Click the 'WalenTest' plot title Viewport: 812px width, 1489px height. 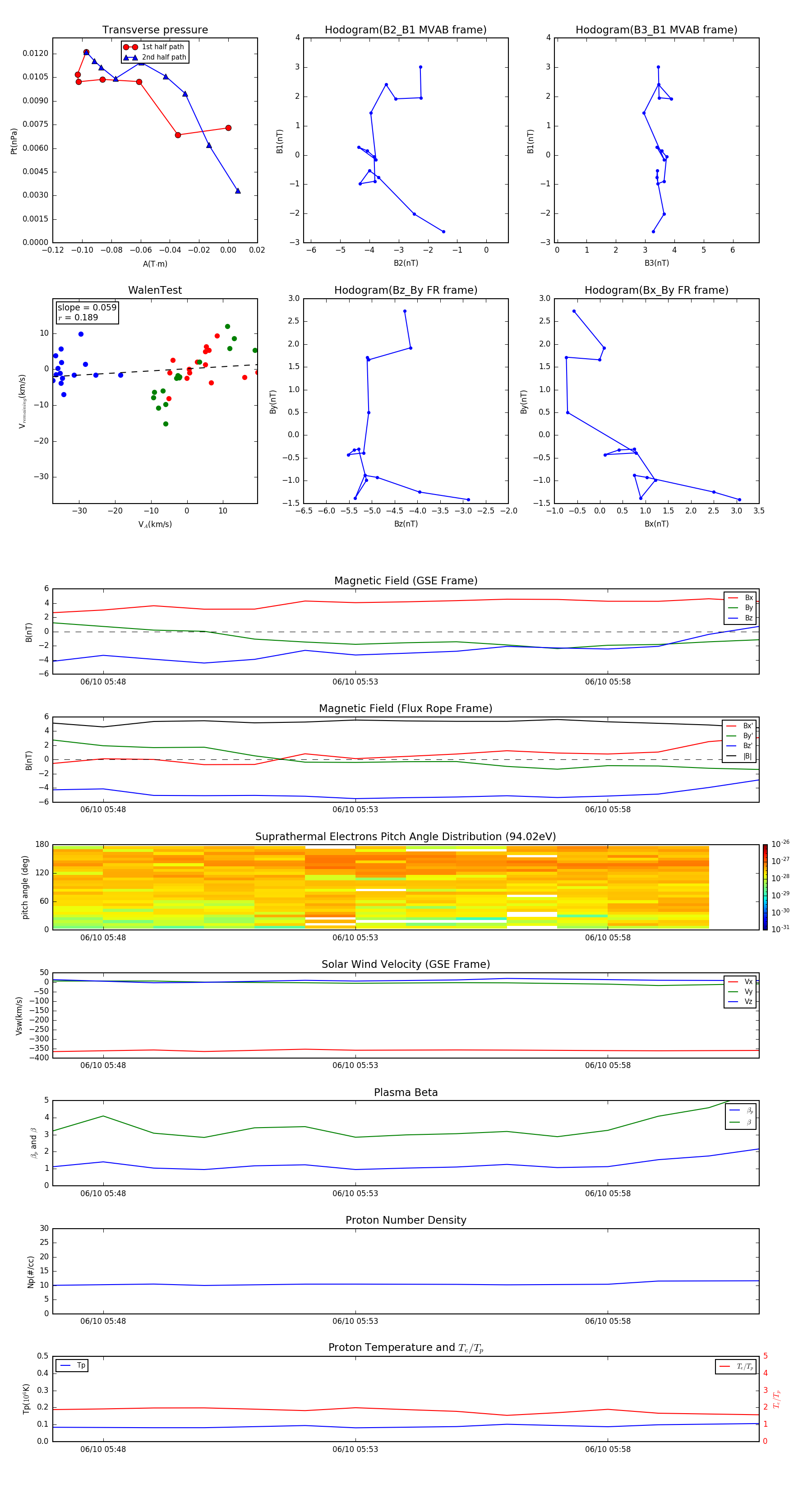(x=155, y=290)
